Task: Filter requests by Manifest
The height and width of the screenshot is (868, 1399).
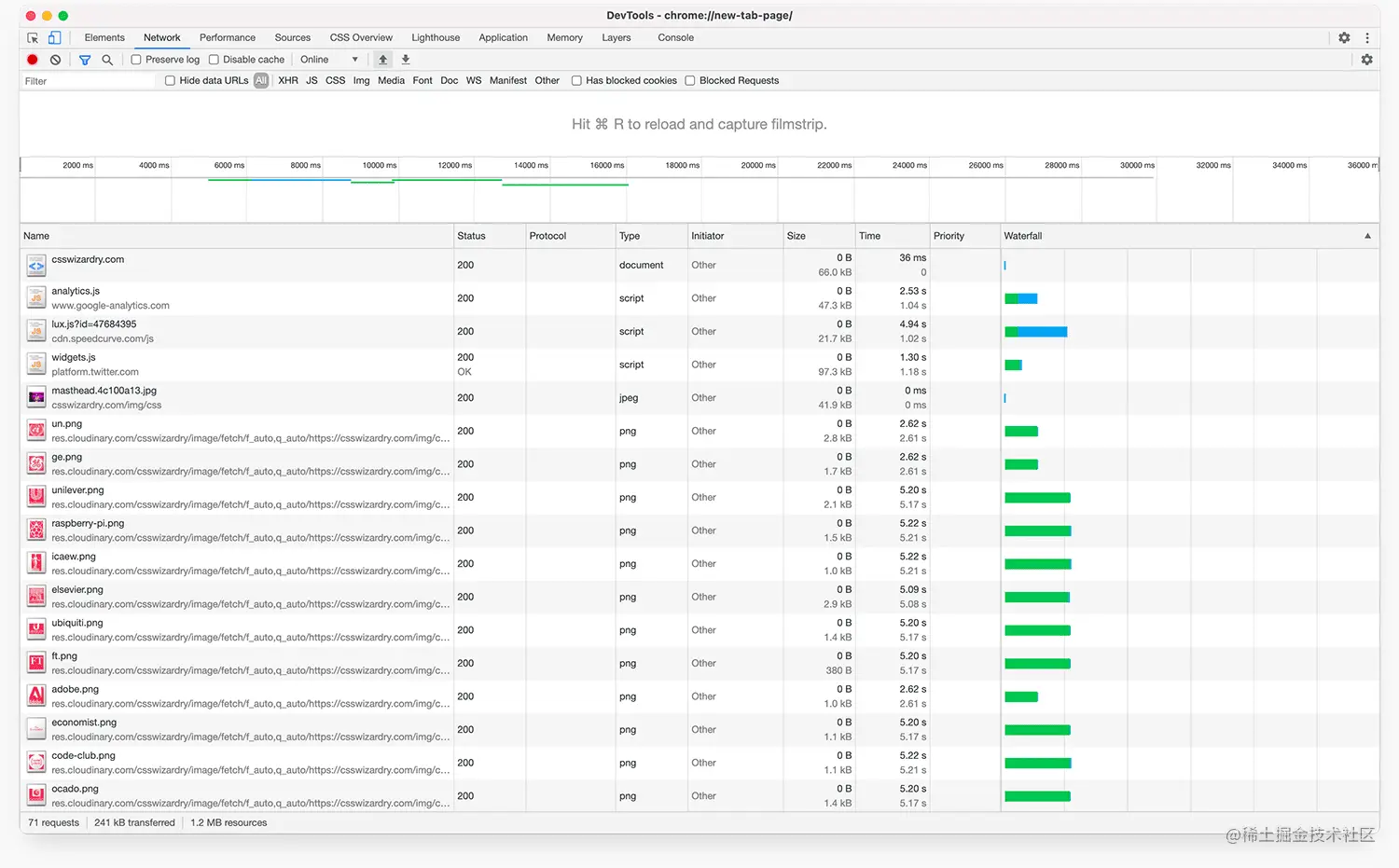Action: (x=508, y=81)
